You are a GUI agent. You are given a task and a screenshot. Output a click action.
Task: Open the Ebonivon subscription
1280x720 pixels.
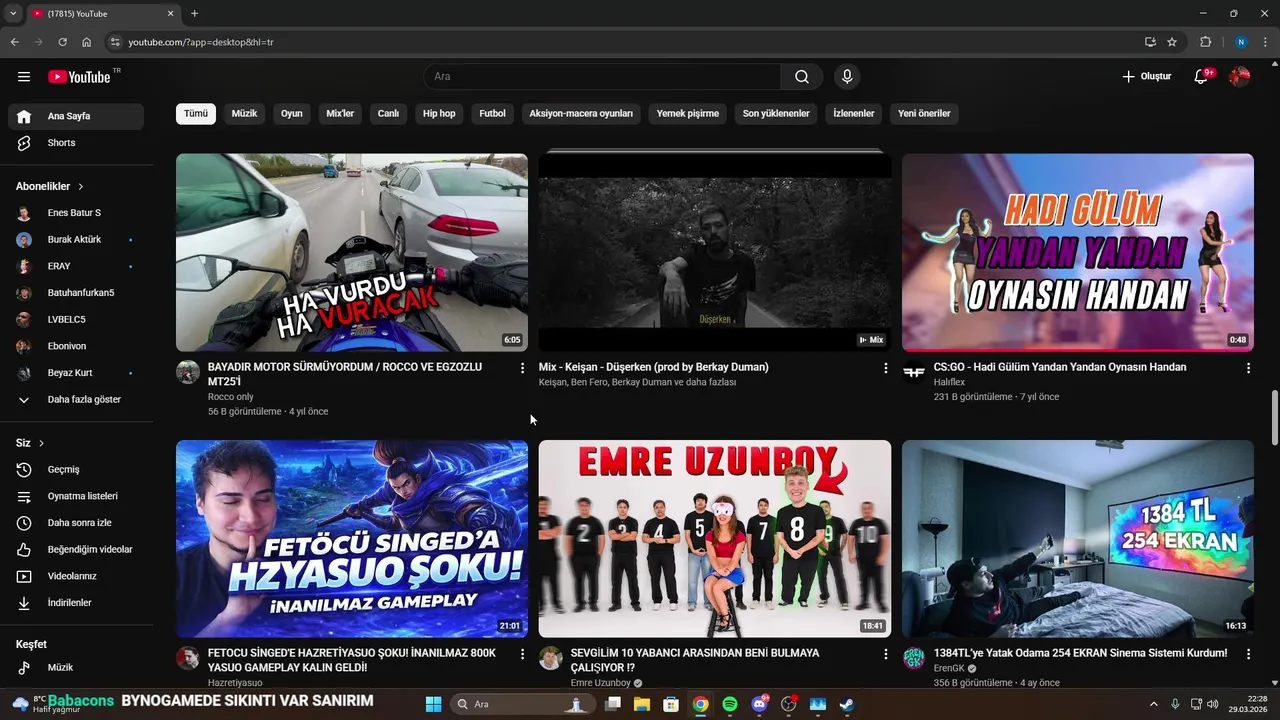coord(76,346)
